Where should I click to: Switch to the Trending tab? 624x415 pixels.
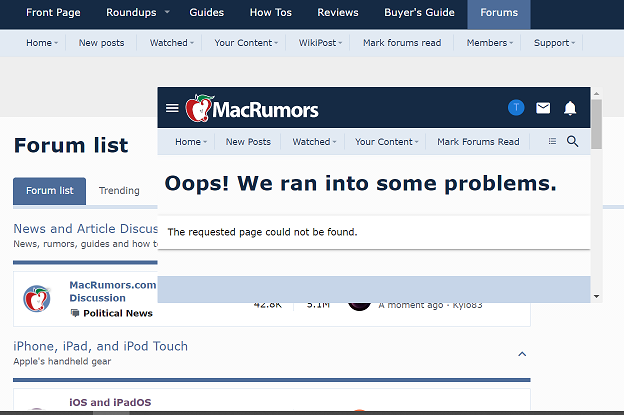tap(119, 191)
